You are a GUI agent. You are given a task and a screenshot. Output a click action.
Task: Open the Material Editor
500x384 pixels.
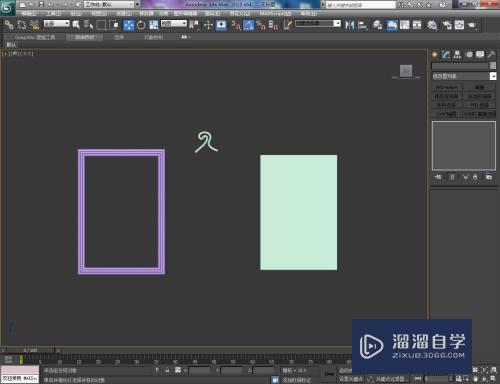pos(432,25)
